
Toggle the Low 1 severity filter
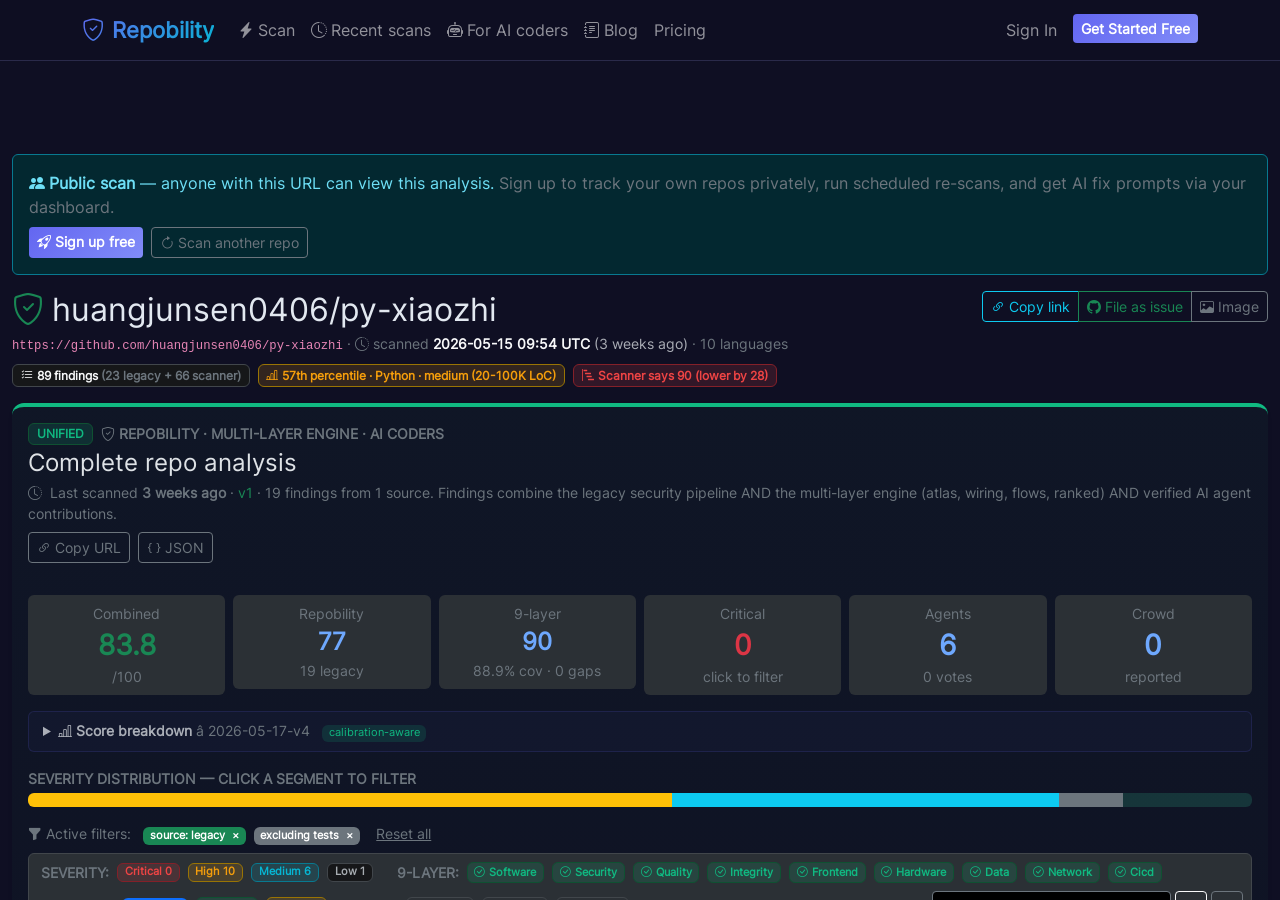pyautogui.click(x=350, y=872)
